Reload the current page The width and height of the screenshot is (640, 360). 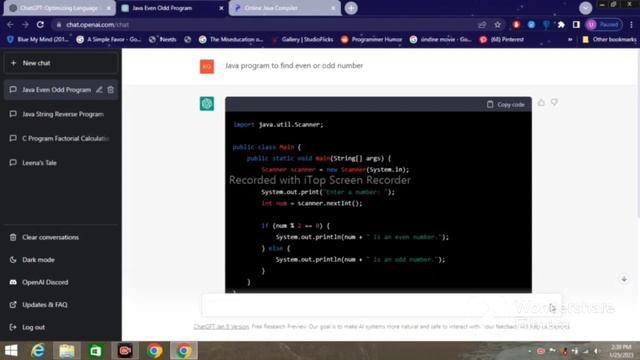[40, 24]
